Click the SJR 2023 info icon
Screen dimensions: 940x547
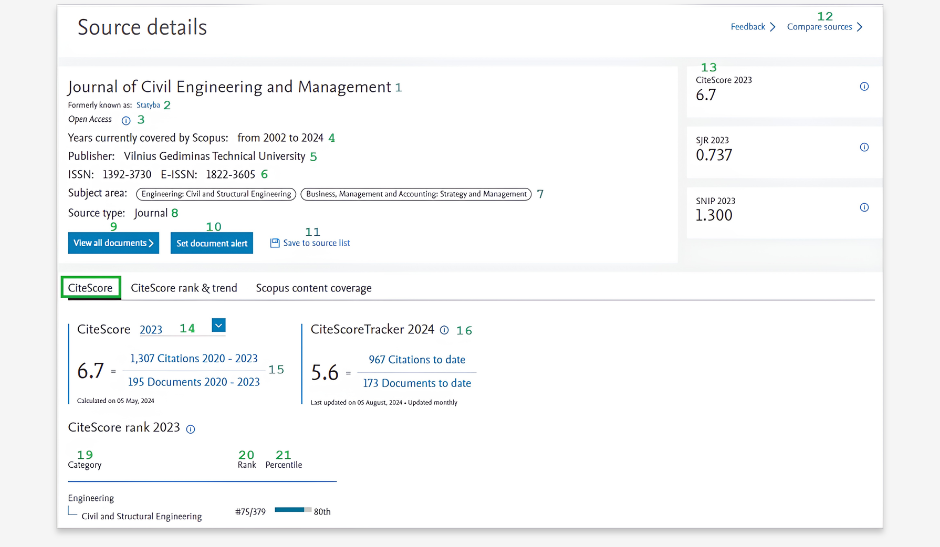coord(864,147)
